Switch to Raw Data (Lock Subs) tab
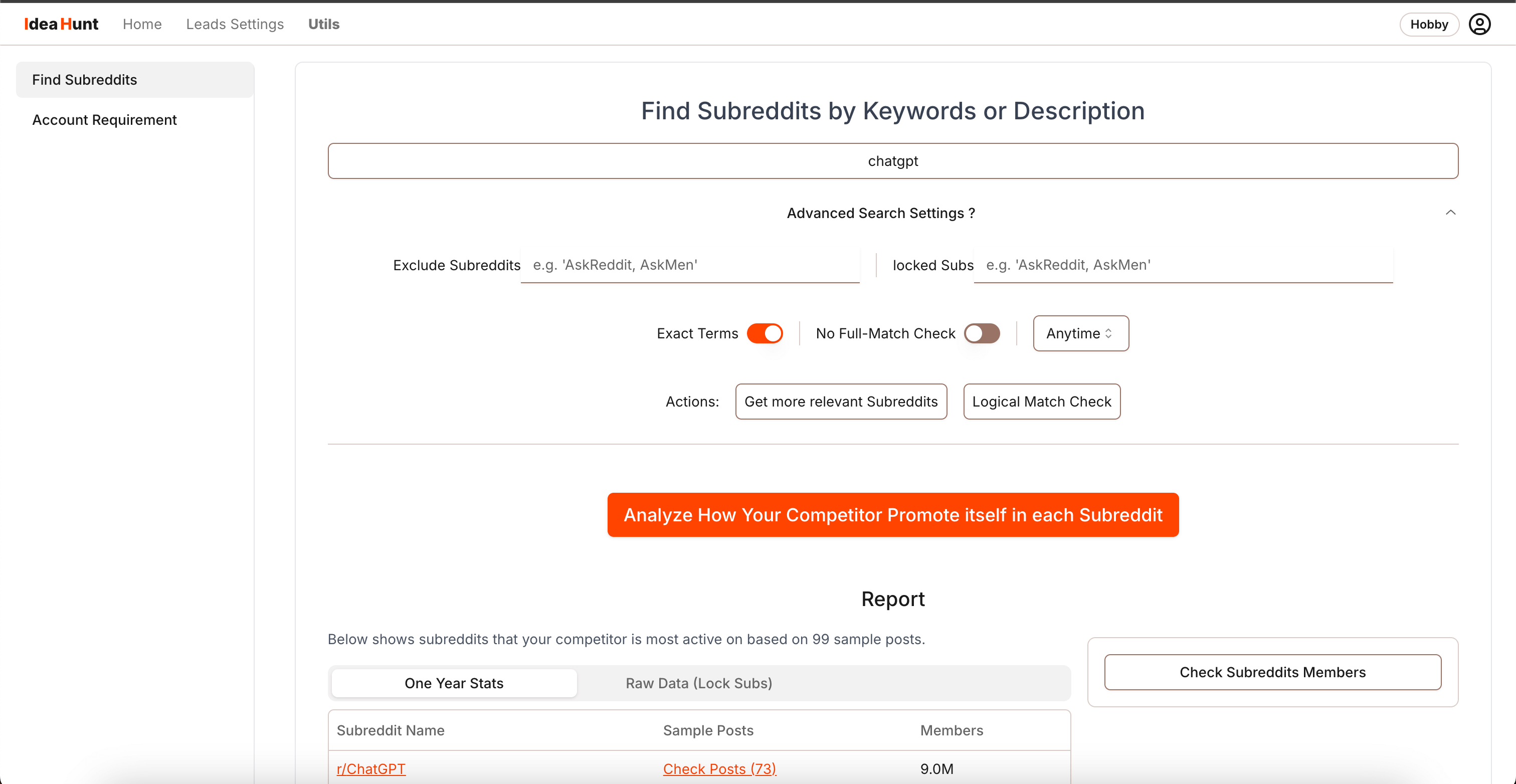 click(x=699, y=683)
